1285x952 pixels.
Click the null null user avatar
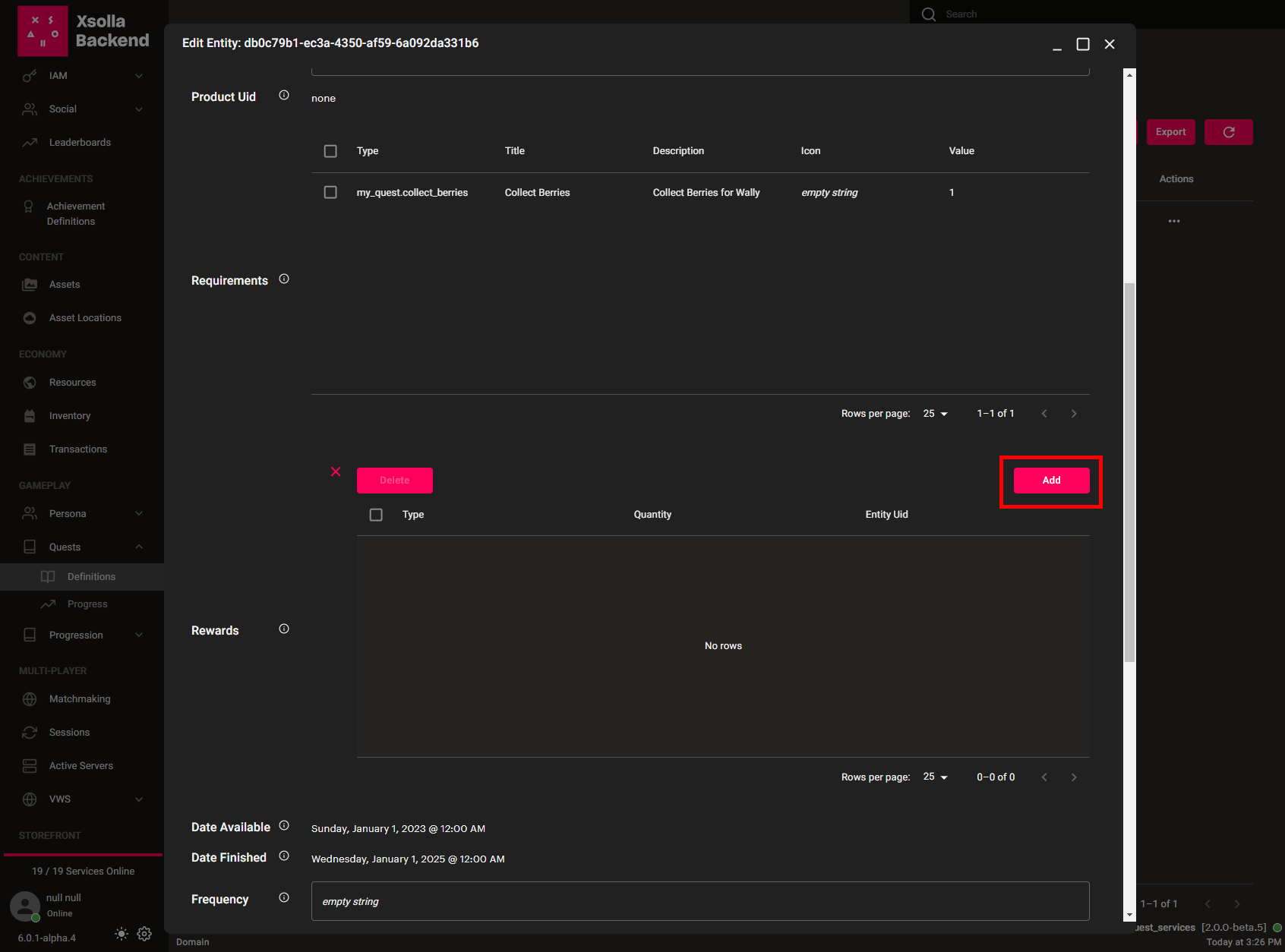(x=25, y=906)
